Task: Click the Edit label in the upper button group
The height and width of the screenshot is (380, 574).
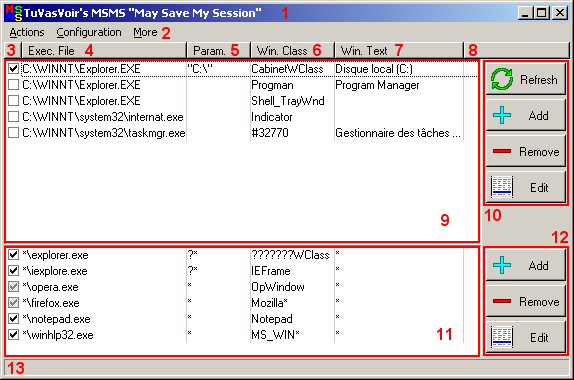Action: [539, 187]
